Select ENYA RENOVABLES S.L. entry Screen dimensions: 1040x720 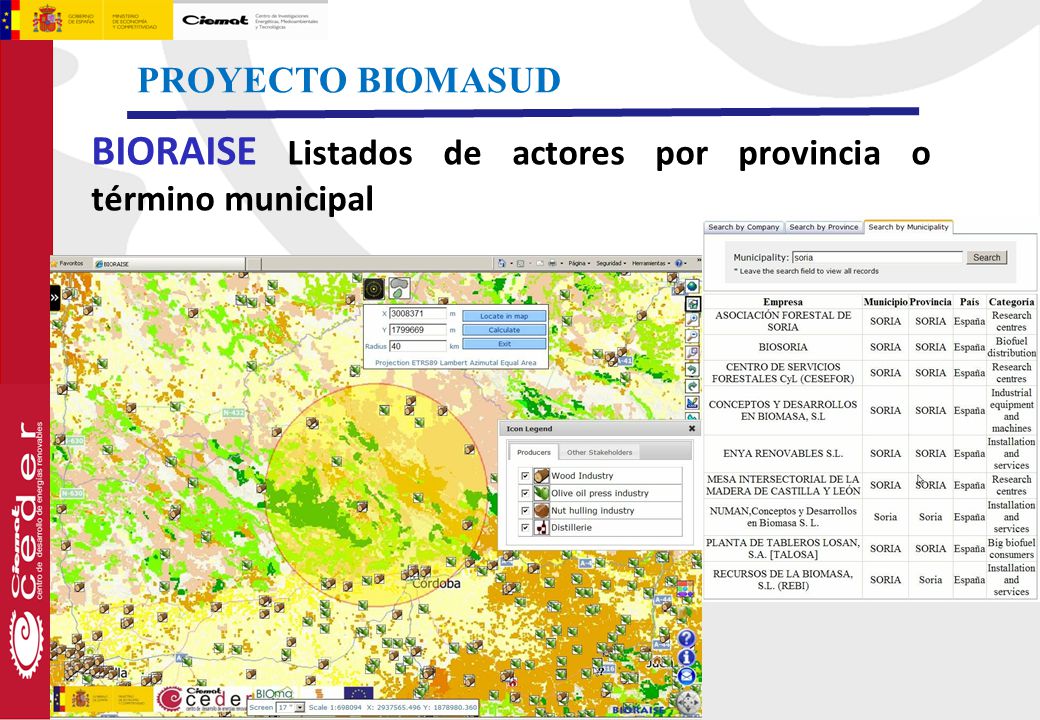(783, 453)
